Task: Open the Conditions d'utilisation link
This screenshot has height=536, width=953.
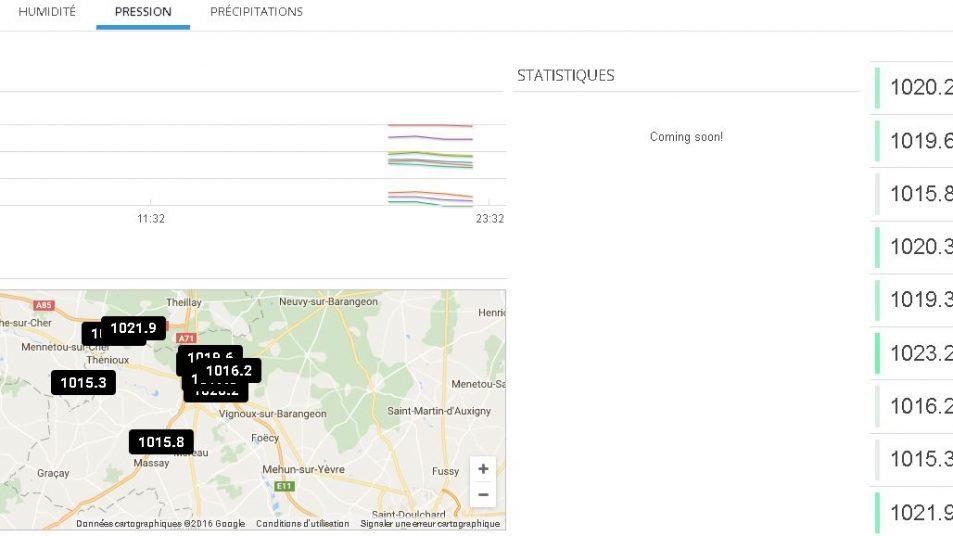Action: (x=302, y=524)
